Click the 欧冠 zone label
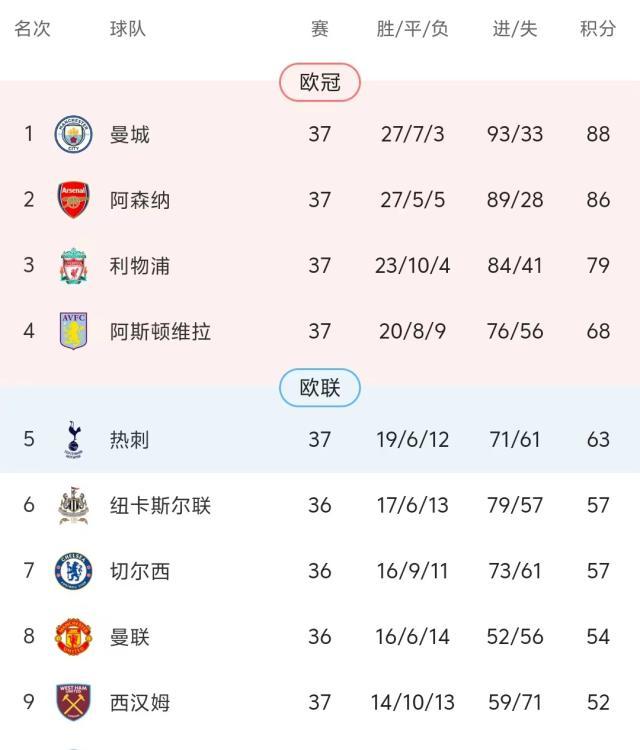Image resolution: width=640 pixels, height=750 pixels. point(320,82)
